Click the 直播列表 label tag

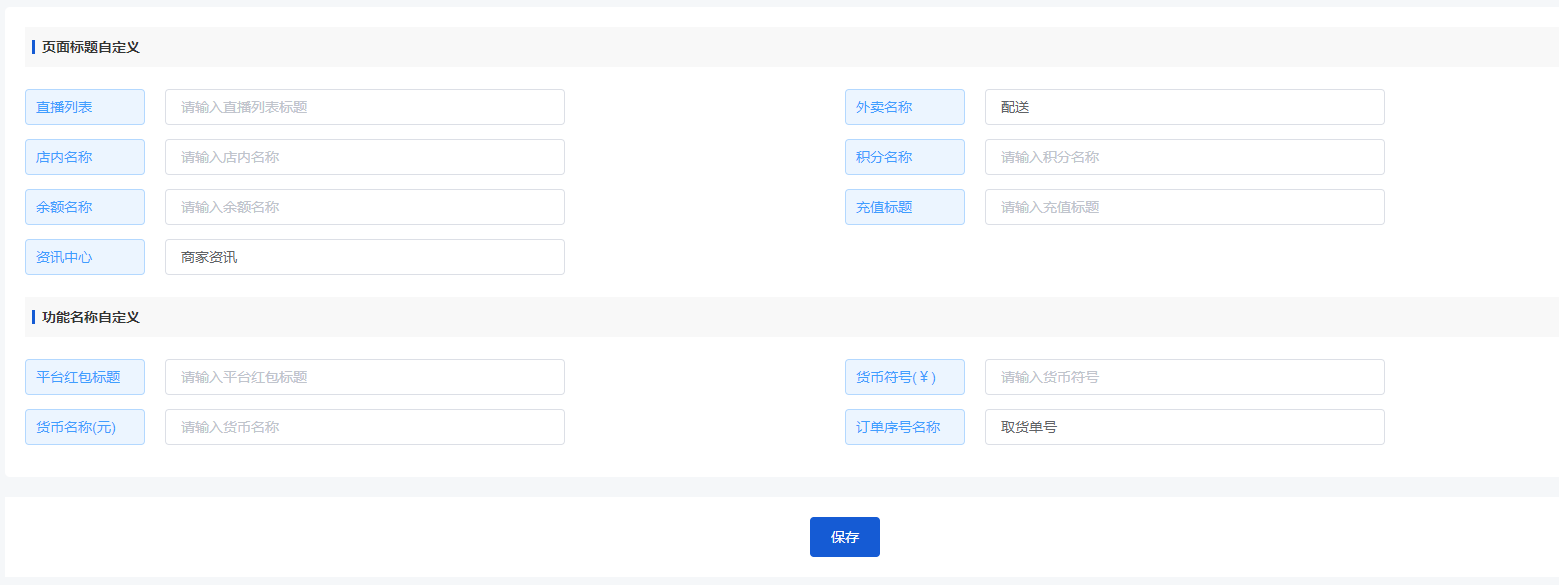[85, 107]
